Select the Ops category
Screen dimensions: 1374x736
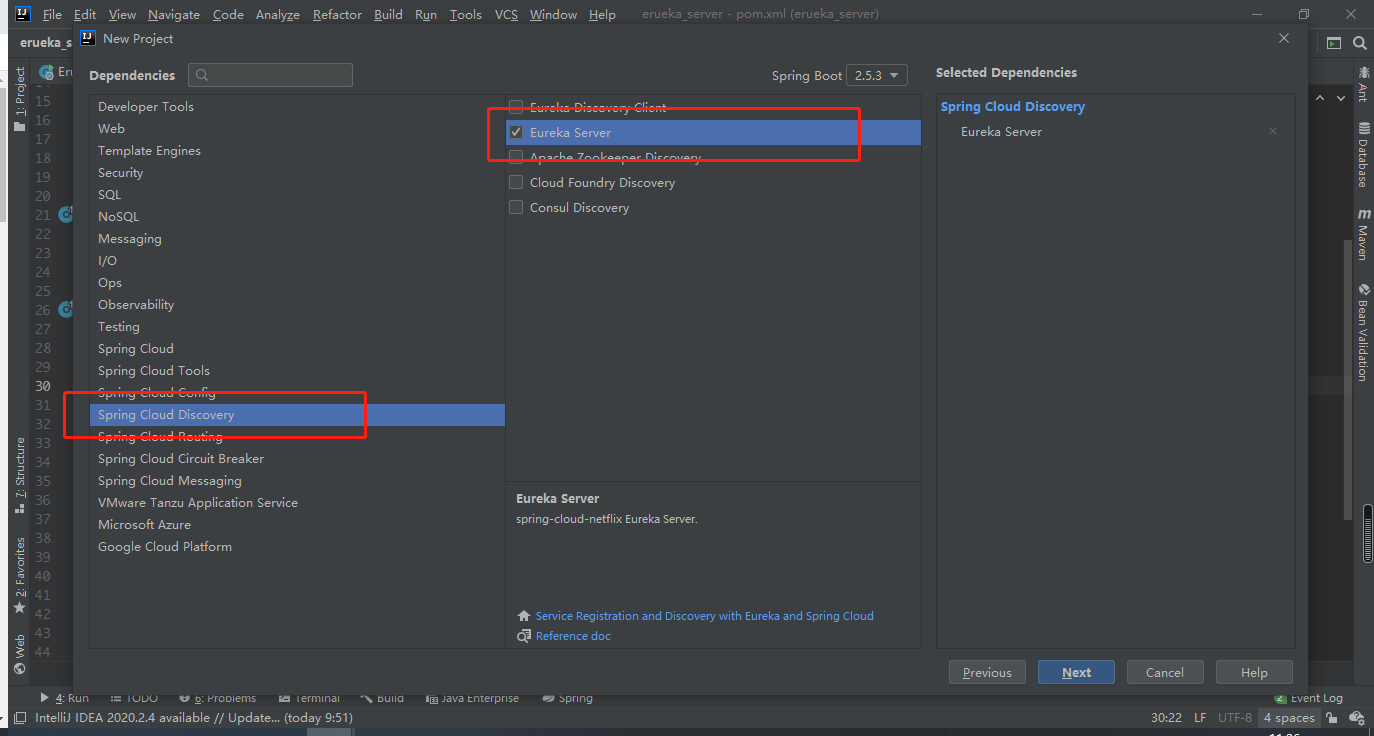[297, 282]
